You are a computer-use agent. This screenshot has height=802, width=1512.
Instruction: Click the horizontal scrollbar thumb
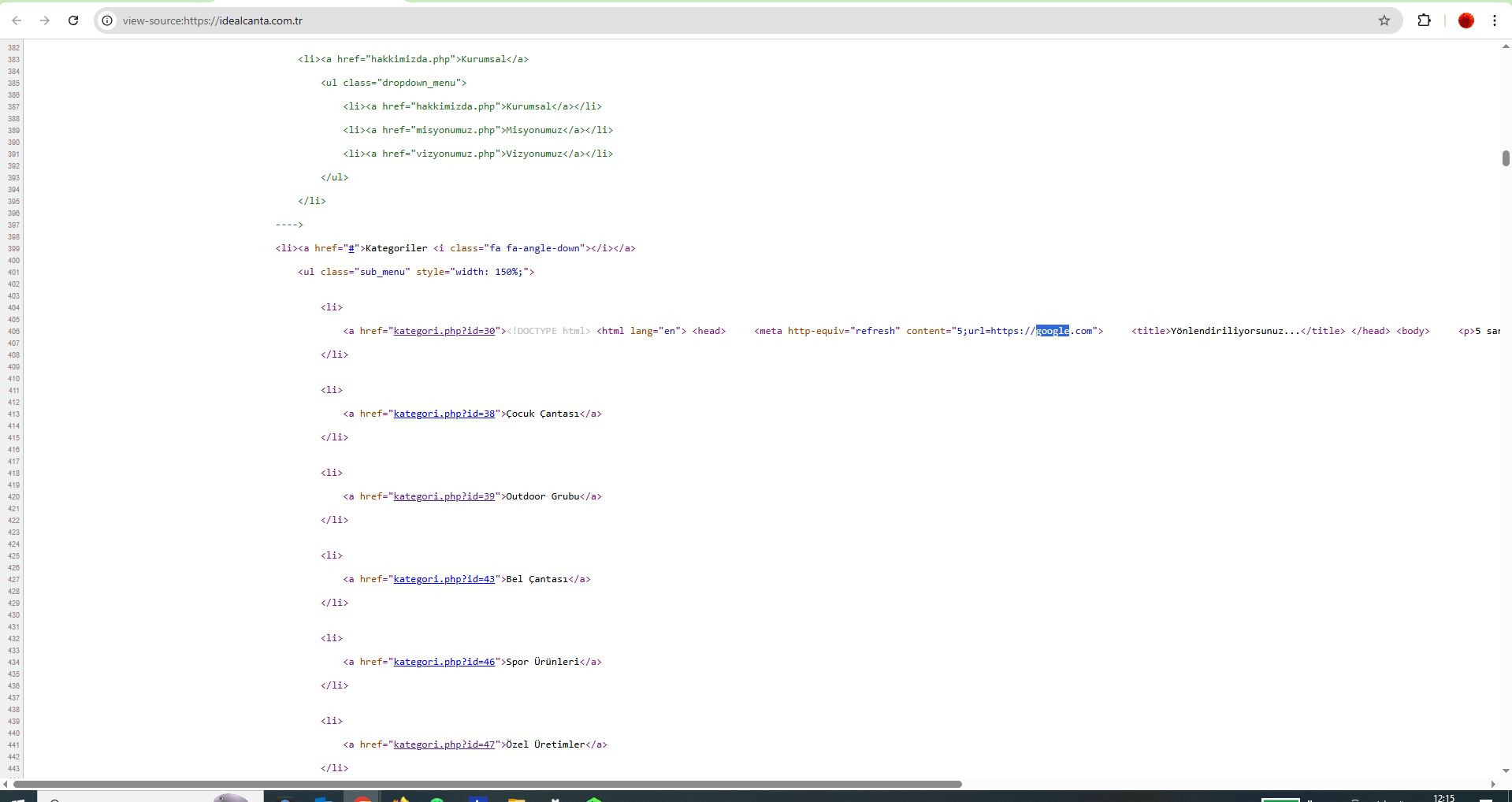tap(488, 784)
